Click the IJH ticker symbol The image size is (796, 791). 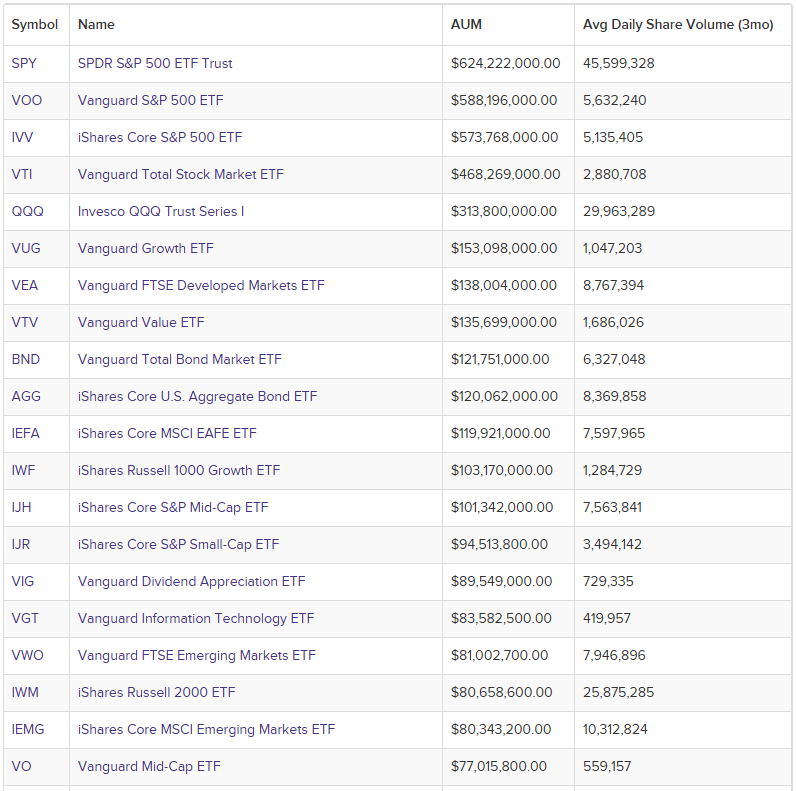pos(21,508)
